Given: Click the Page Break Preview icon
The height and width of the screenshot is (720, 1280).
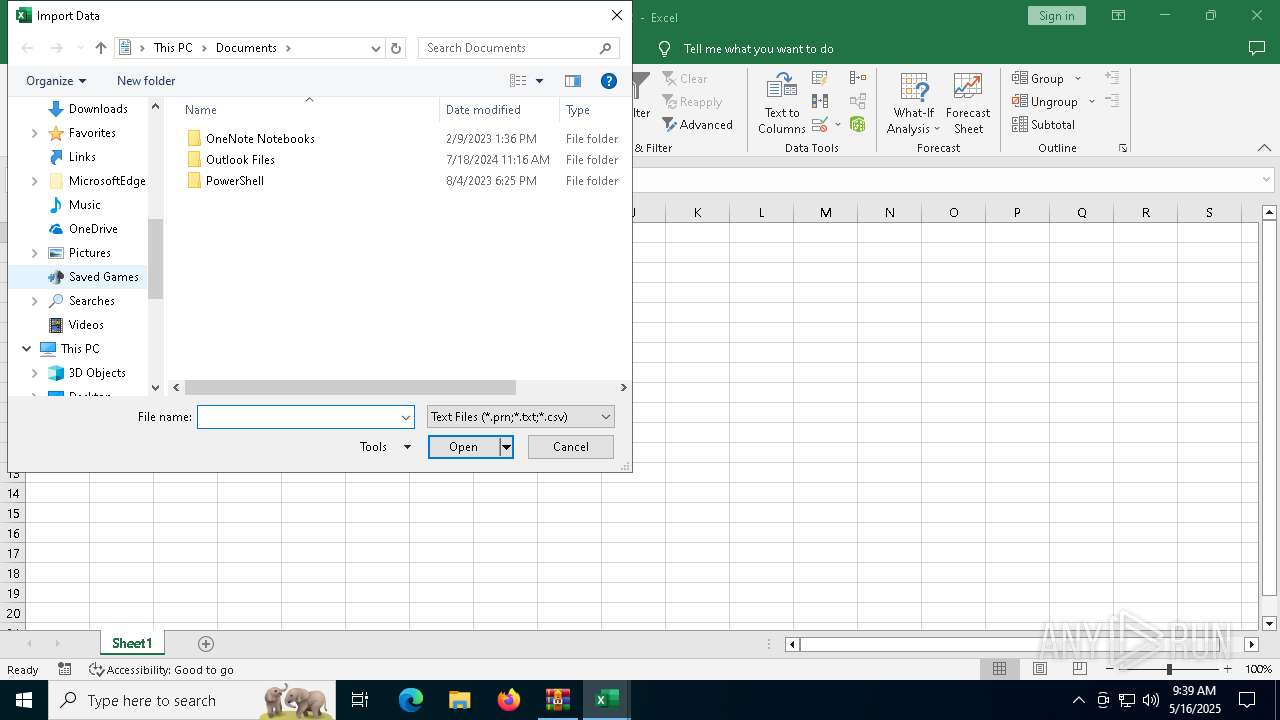Looking at the screenshot, I should coord(1080,669).
